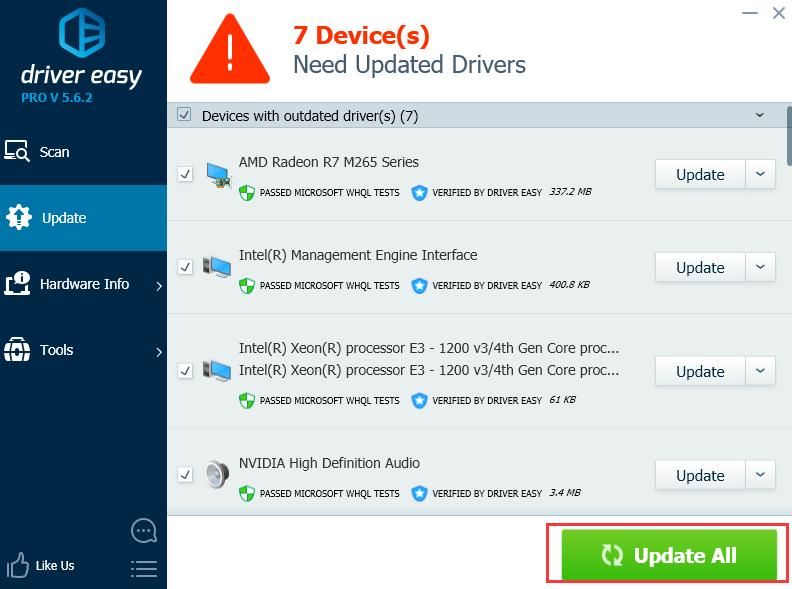
Task: Click Intel(R) Management Engine Interface name
Action: [358, 255]
